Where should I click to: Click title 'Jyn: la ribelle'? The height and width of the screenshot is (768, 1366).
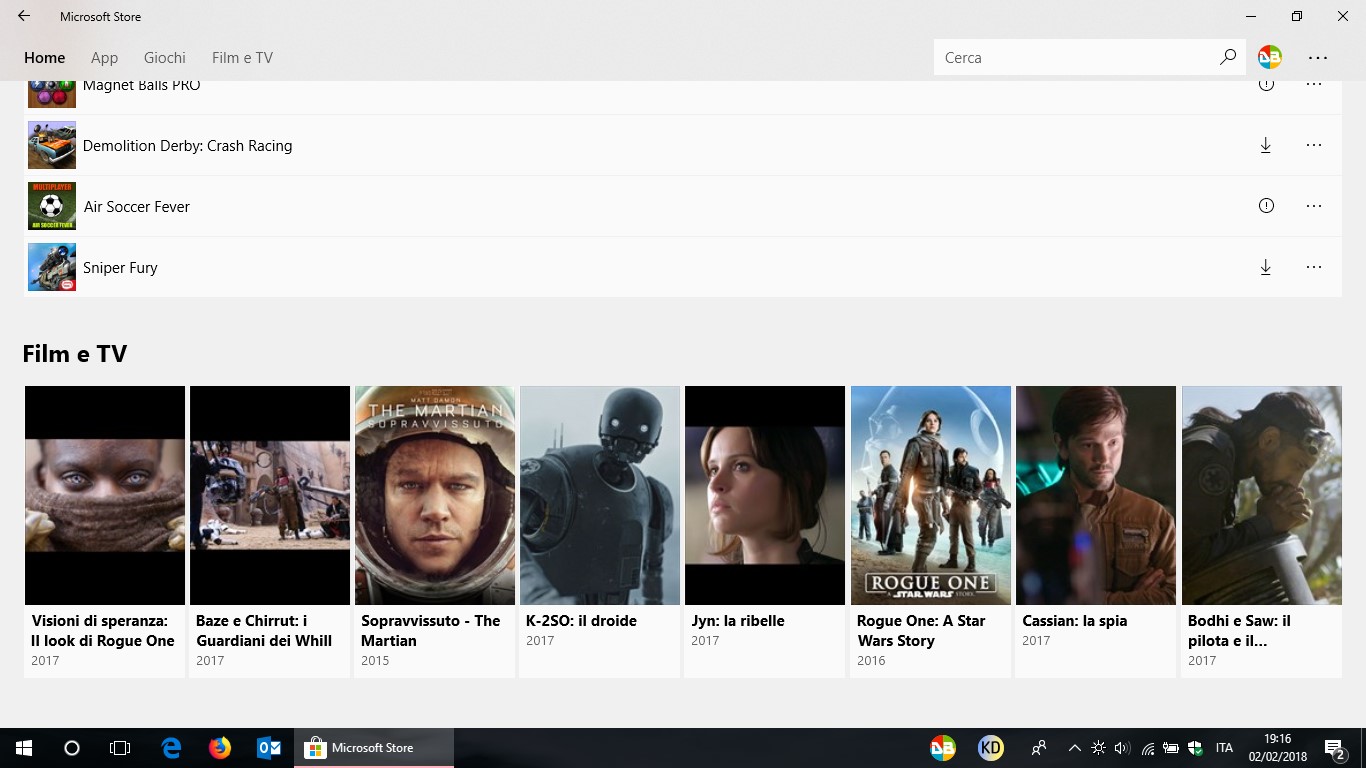738,621
